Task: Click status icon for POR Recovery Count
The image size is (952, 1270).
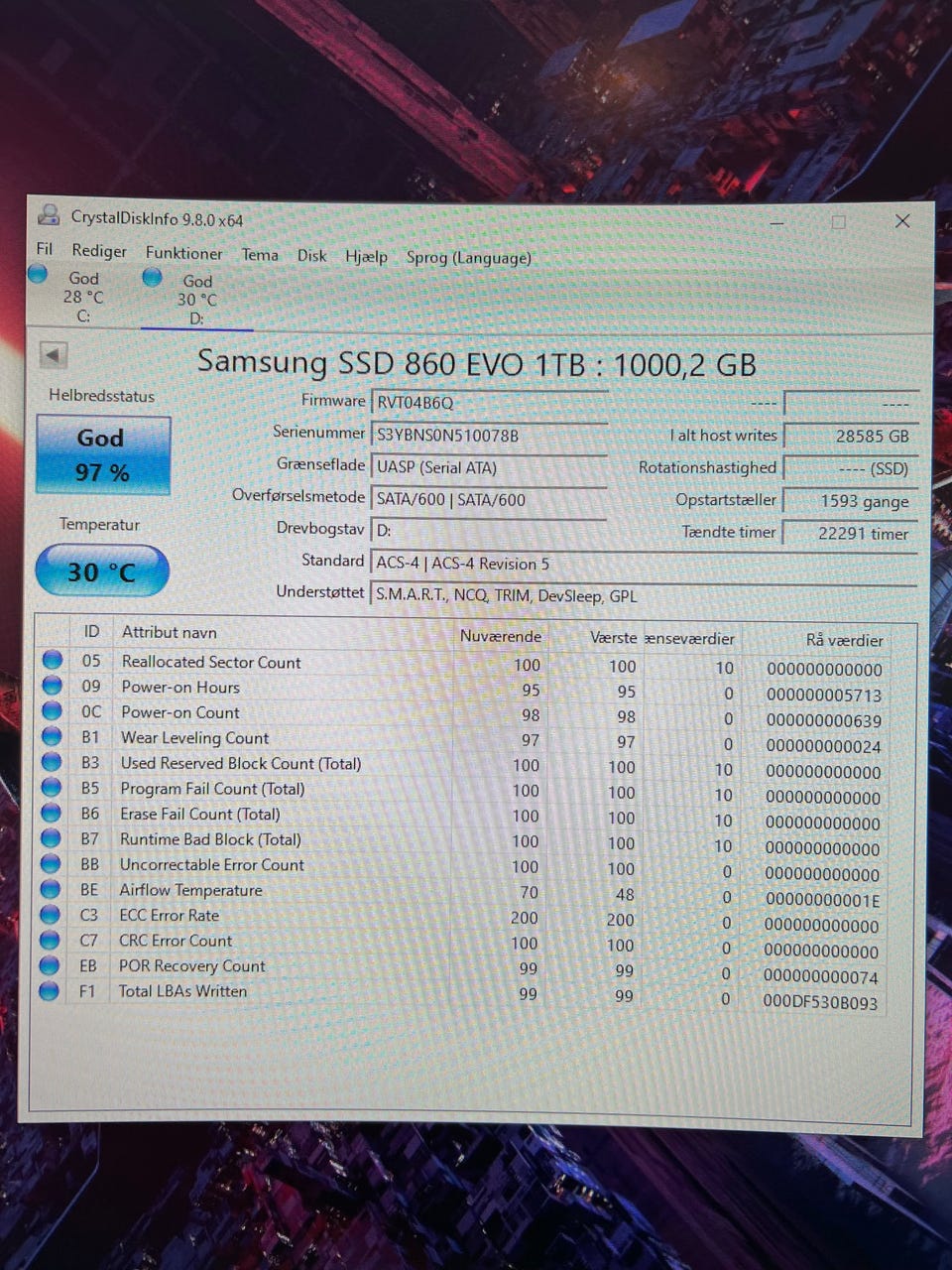Action: [49, 965]
